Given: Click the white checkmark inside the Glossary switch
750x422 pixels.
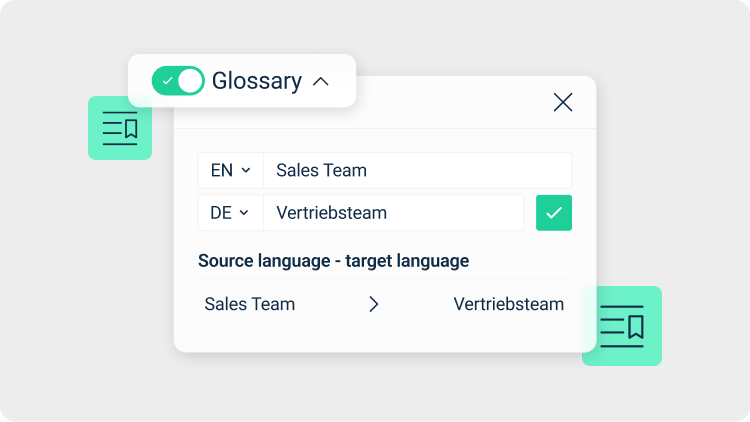Looking at the screenshot, I should pyautogui.click(x=166, y=81).
